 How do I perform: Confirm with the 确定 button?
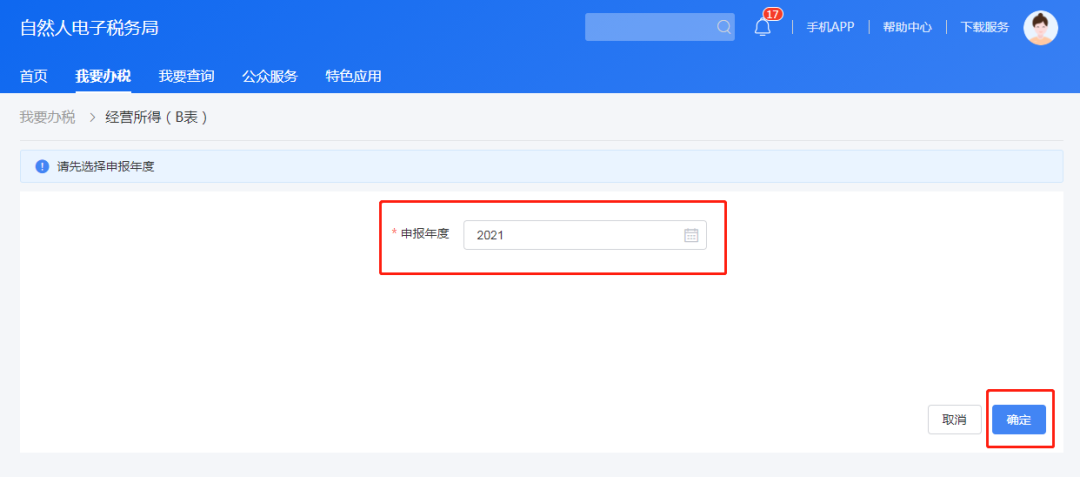[x=1018, y=420]
